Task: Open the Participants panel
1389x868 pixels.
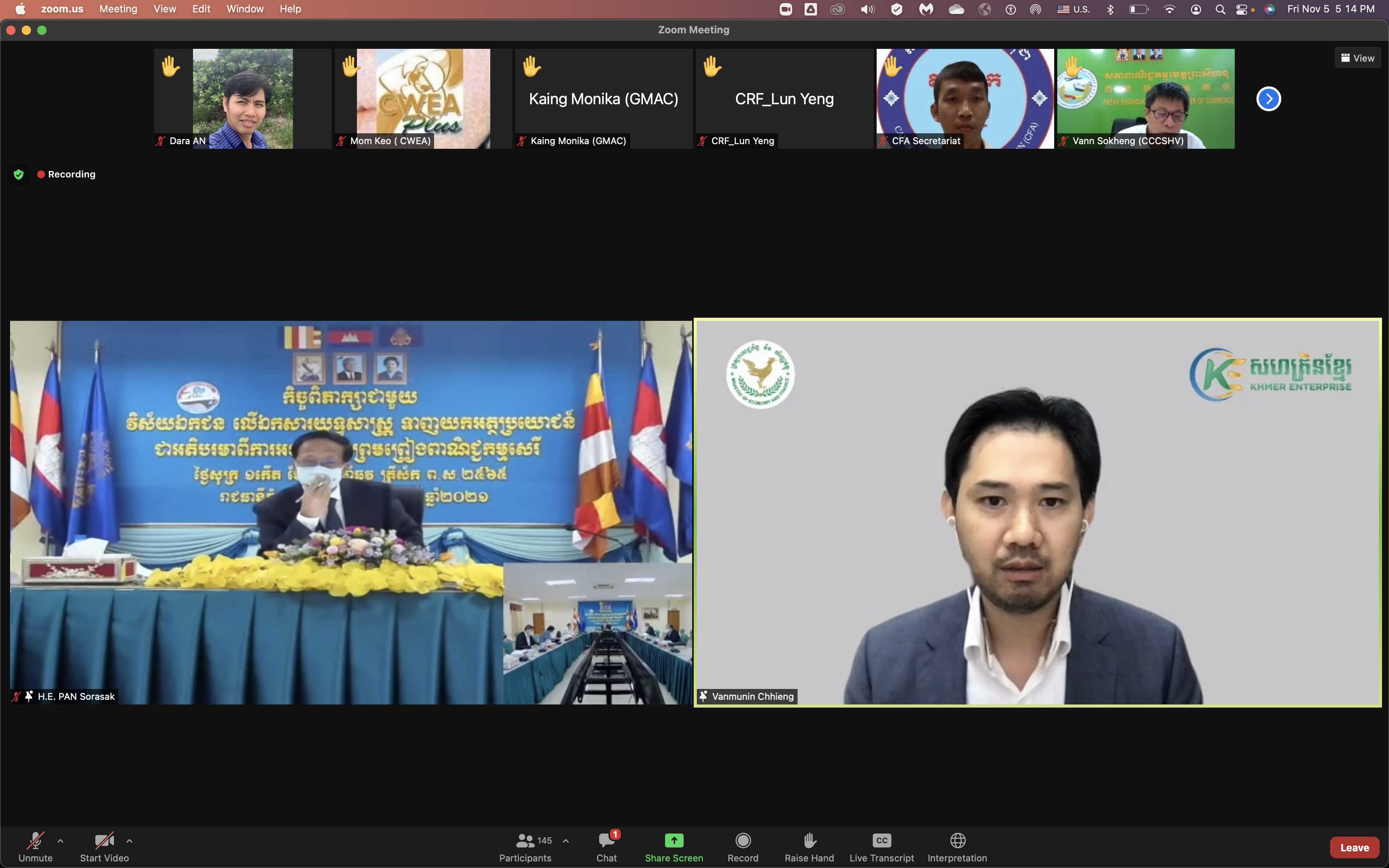Action: click(x=525, y=847)
